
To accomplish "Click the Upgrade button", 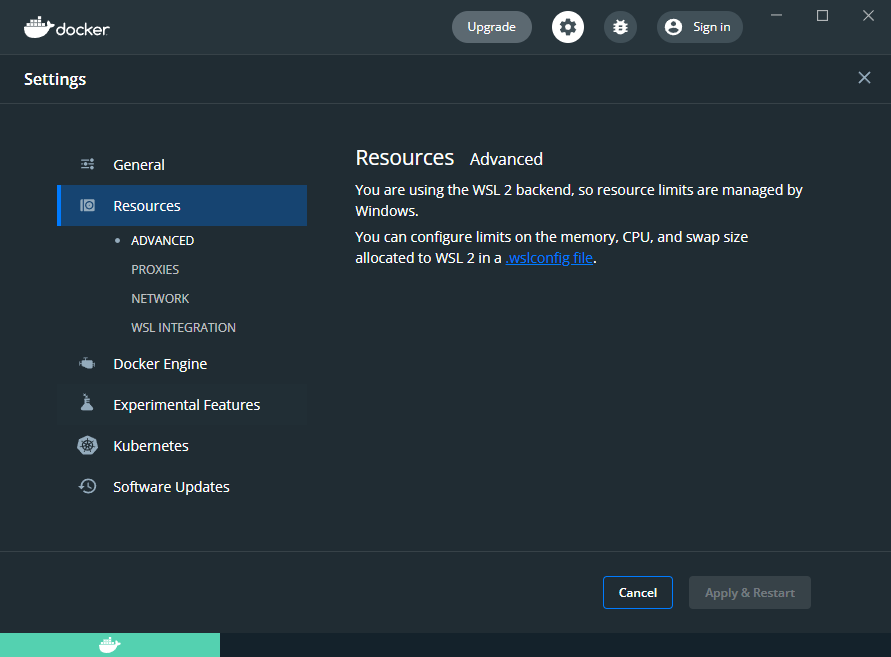I will pyautogui.click(x=491, y=27).
